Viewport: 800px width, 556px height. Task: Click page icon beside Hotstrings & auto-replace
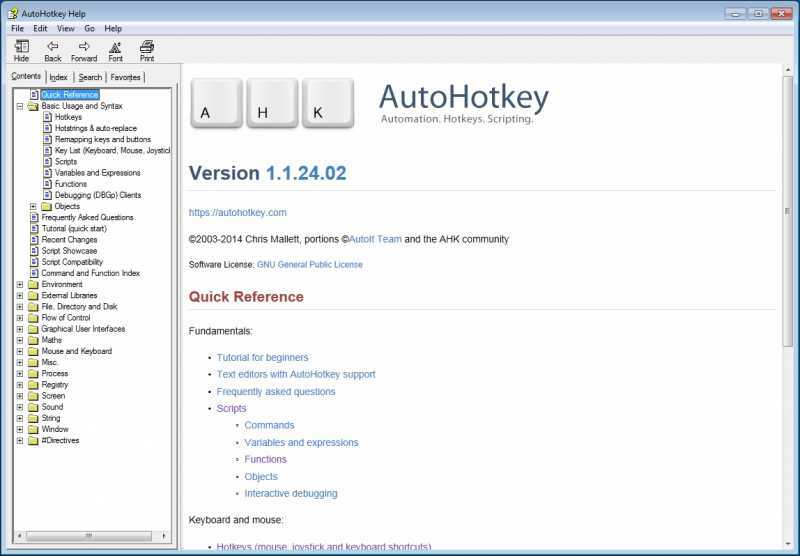pyautogui.click(x=47, y=128)
